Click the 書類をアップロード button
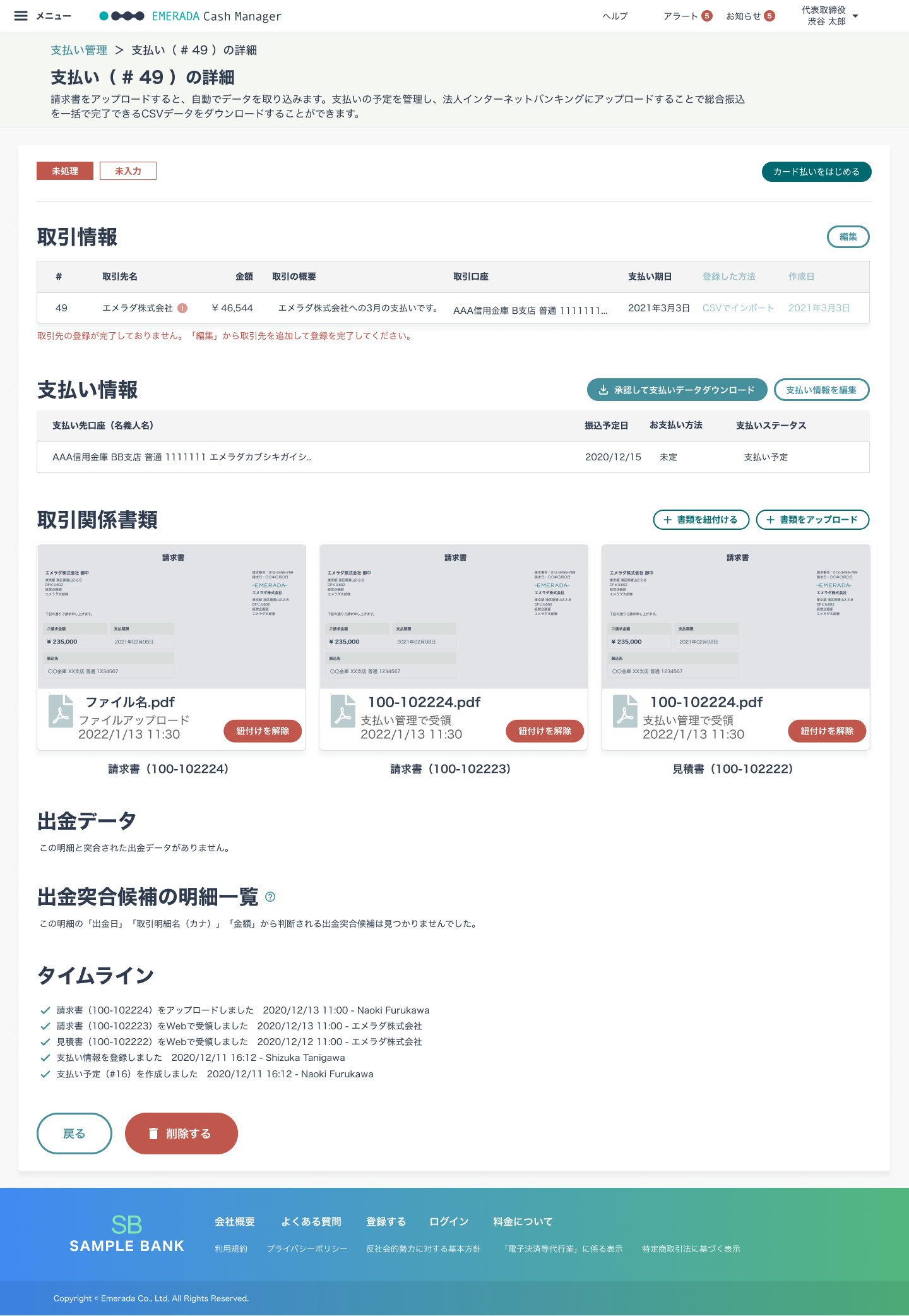This screenshot has width=909, height=1316. tap(812, 520)
